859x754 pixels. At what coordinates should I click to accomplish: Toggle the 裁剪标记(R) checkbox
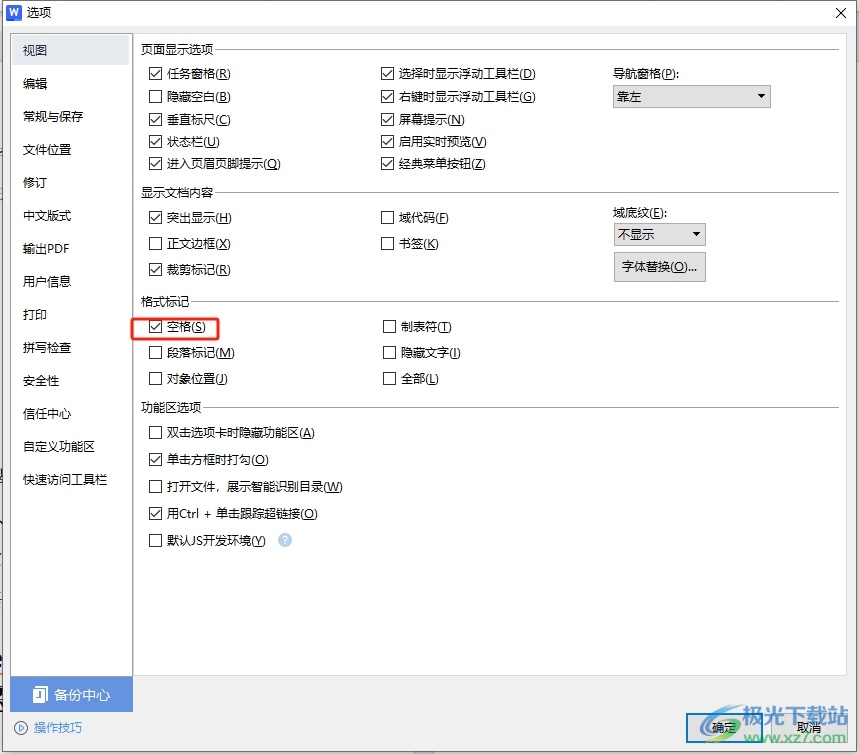[x=156, y=270]
